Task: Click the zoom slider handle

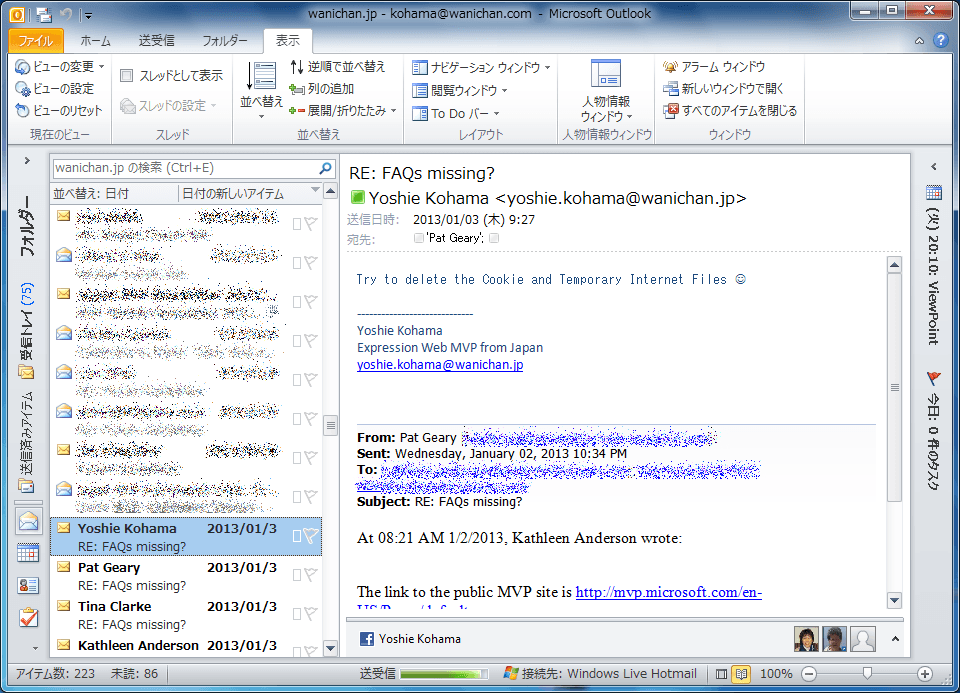Action: point(867,673)
